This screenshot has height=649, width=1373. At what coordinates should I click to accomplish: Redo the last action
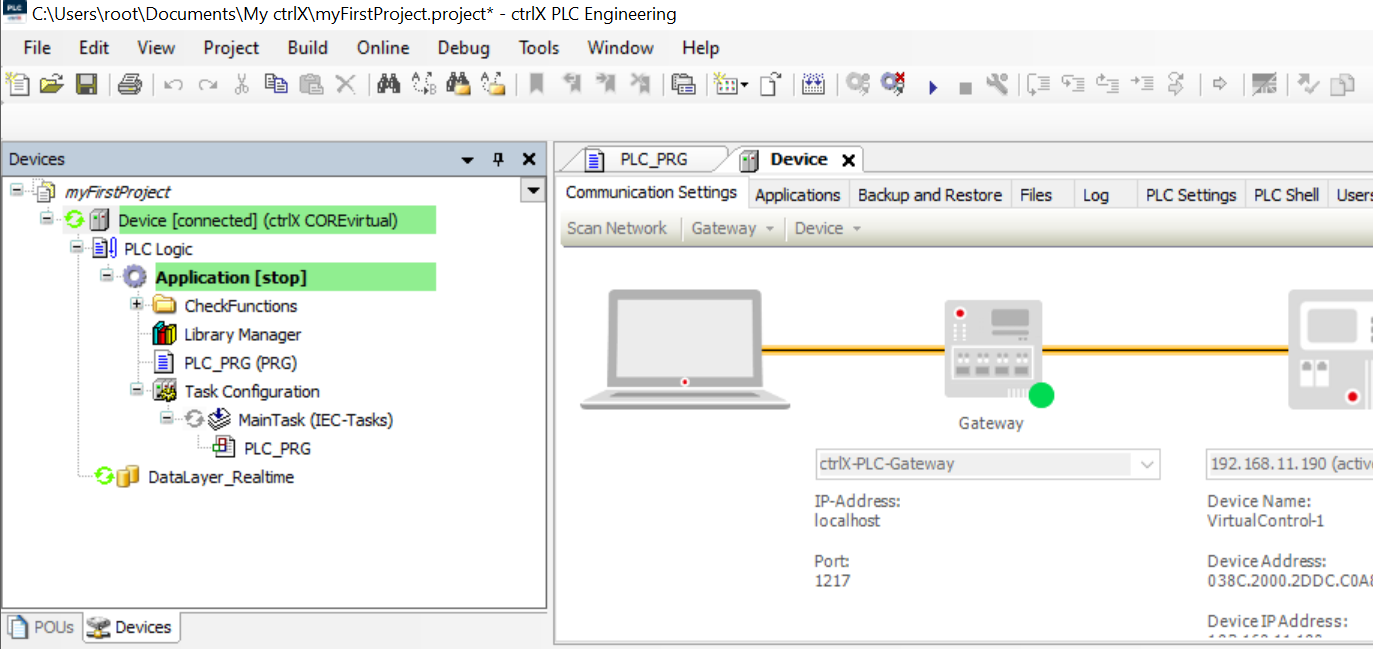tap(207, 85)
